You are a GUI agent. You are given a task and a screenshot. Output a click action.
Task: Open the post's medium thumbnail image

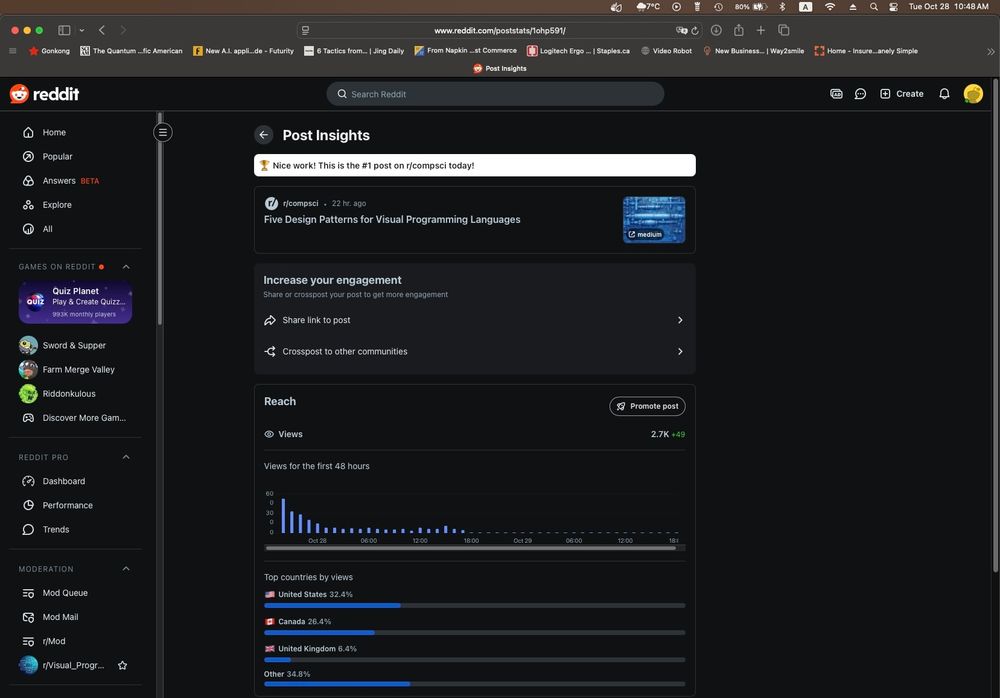(654, 219)
